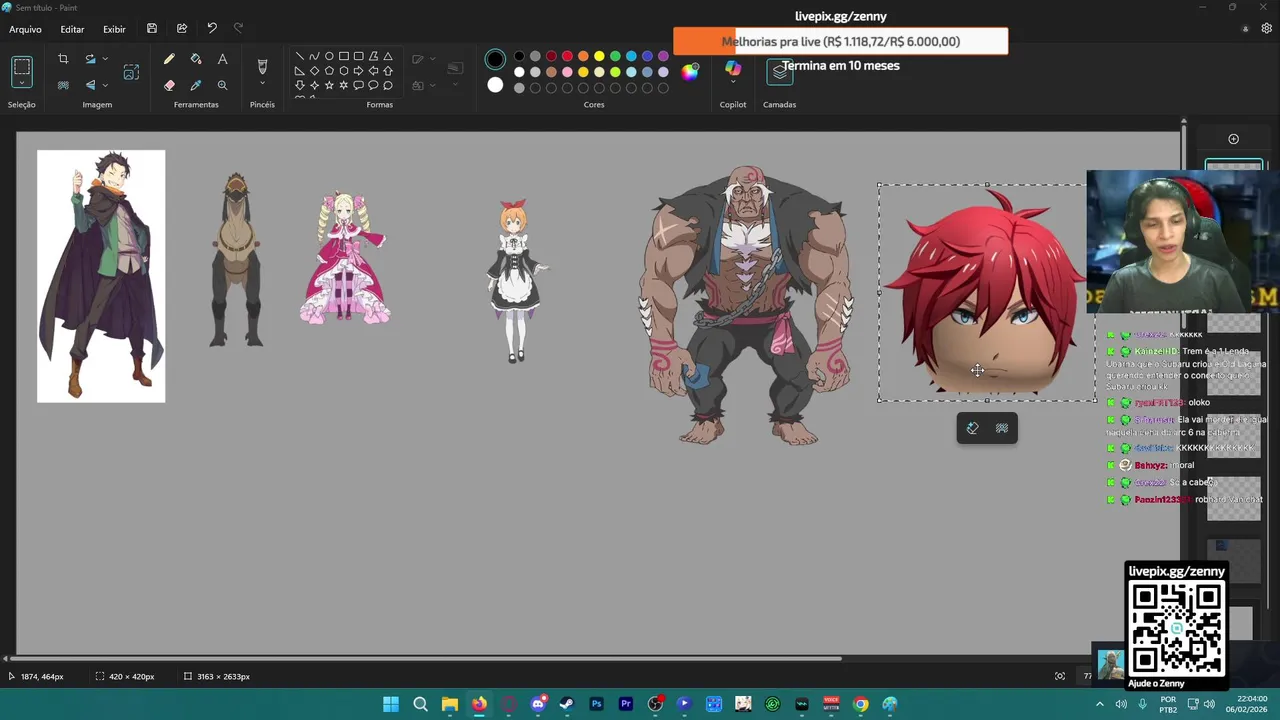The height and width of the screenshot is (720, 1280).
Task: Add a new layer with plus button
Action: coord(1233,139)
